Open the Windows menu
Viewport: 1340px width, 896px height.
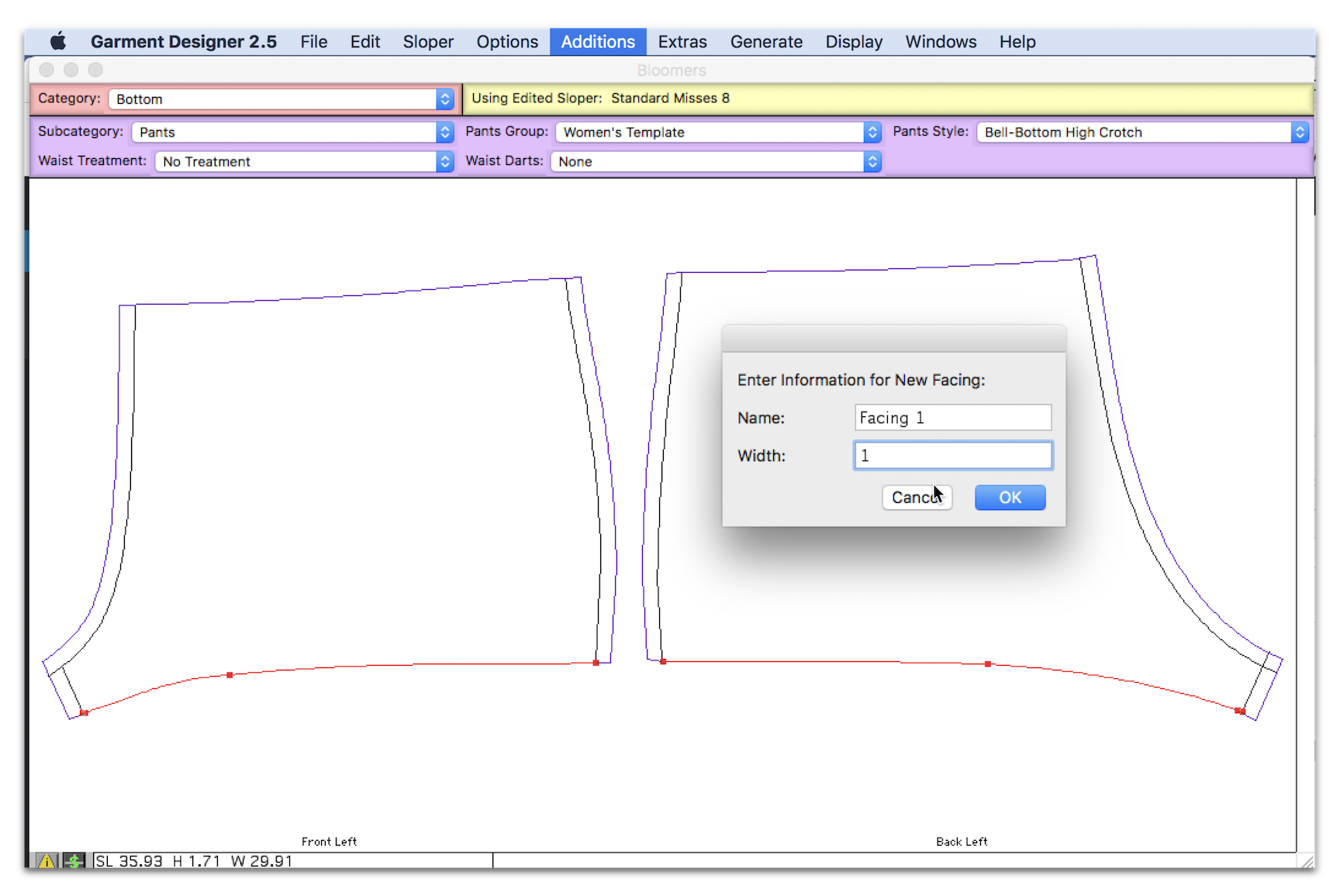(941, 42)
